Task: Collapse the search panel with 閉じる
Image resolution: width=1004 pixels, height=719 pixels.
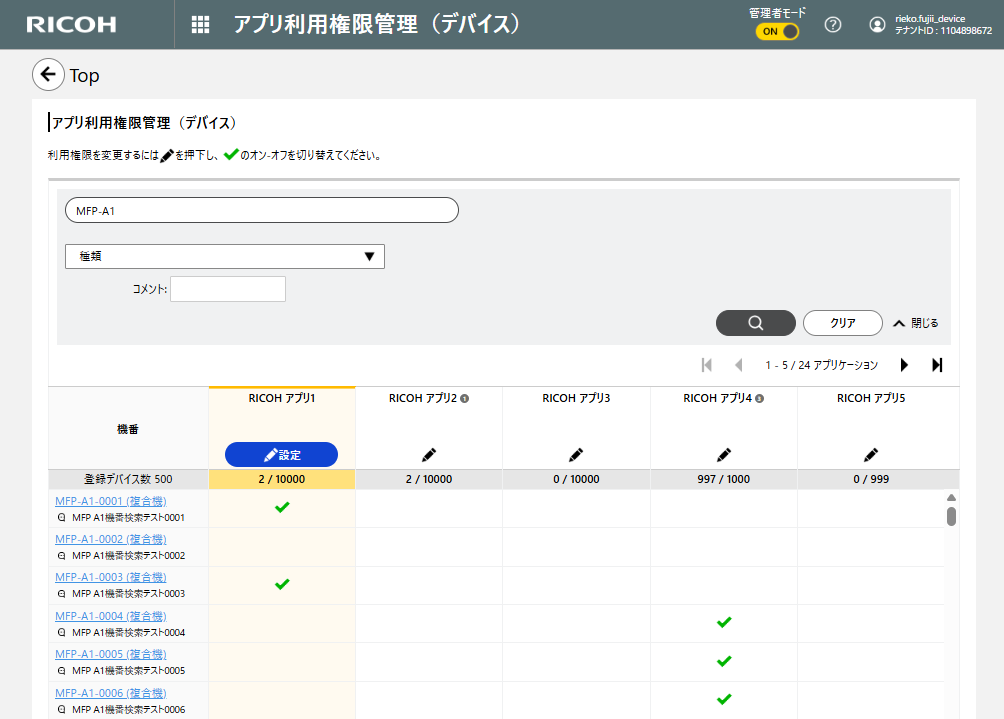Action: [x=915, y=323]
